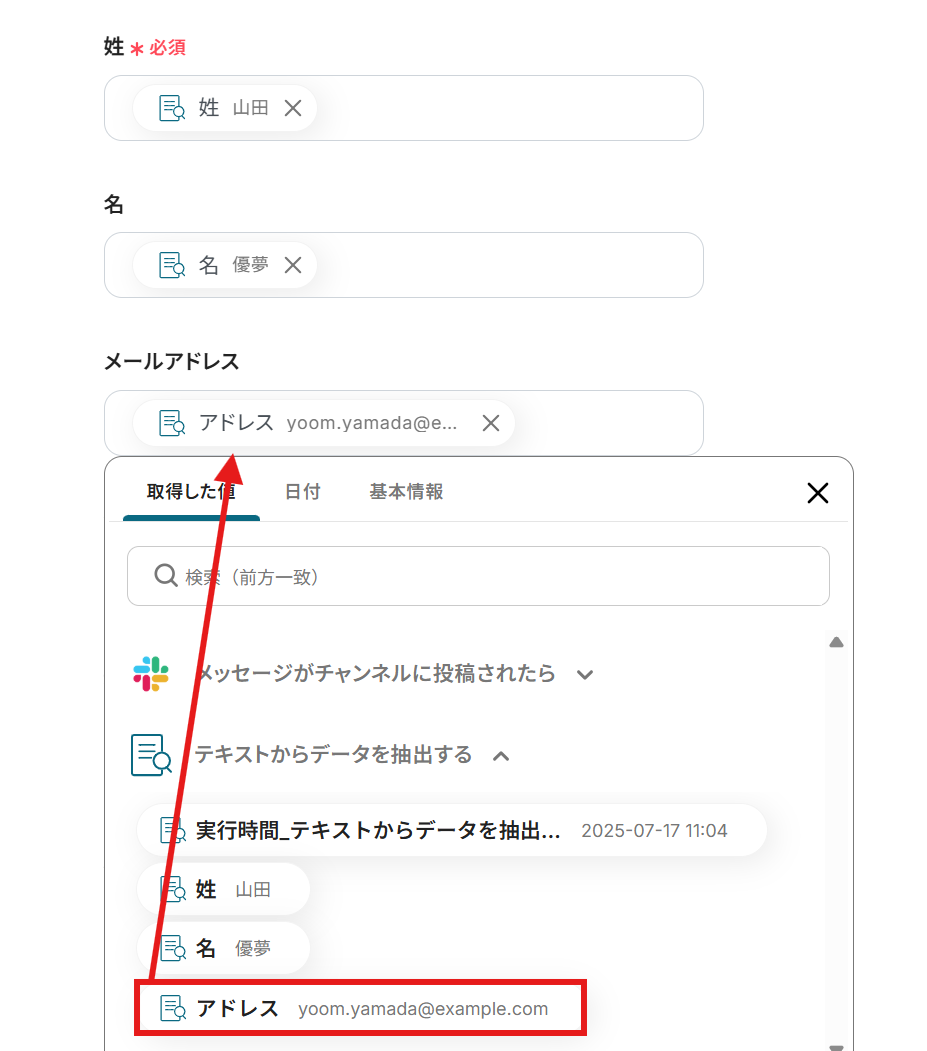Click the text-extraction document icon in list
Viewport: 927px width, 1051px height.
tap(151, 755)
